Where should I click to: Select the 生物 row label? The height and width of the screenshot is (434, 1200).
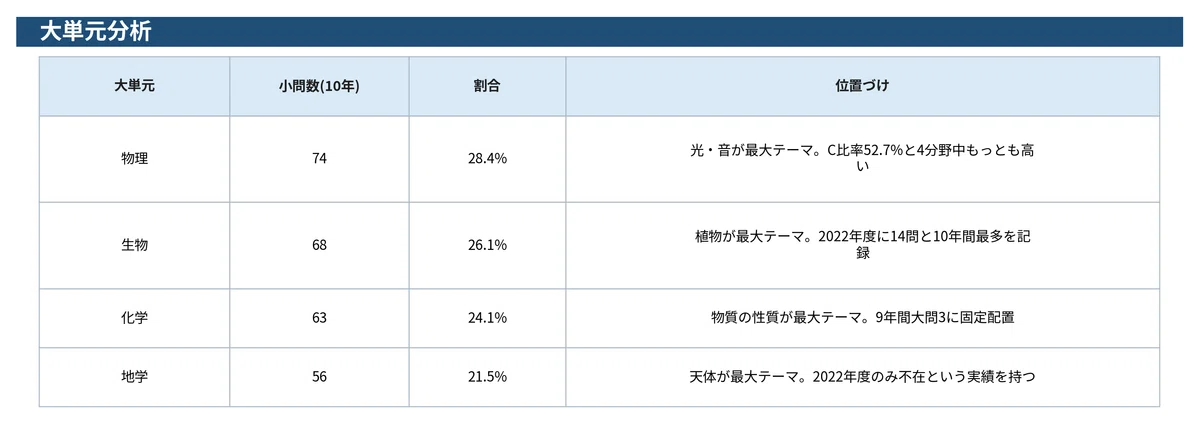[135, 246]
